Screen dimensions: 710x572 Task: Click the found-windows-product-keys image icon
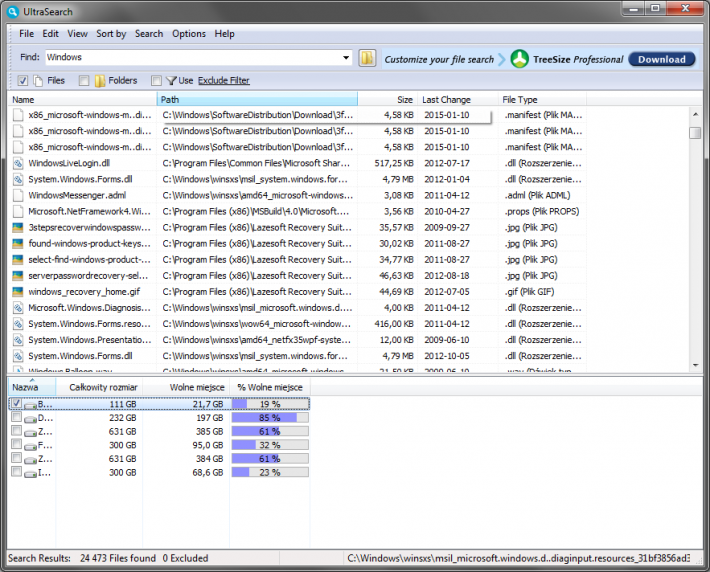(x=18, y=244)
